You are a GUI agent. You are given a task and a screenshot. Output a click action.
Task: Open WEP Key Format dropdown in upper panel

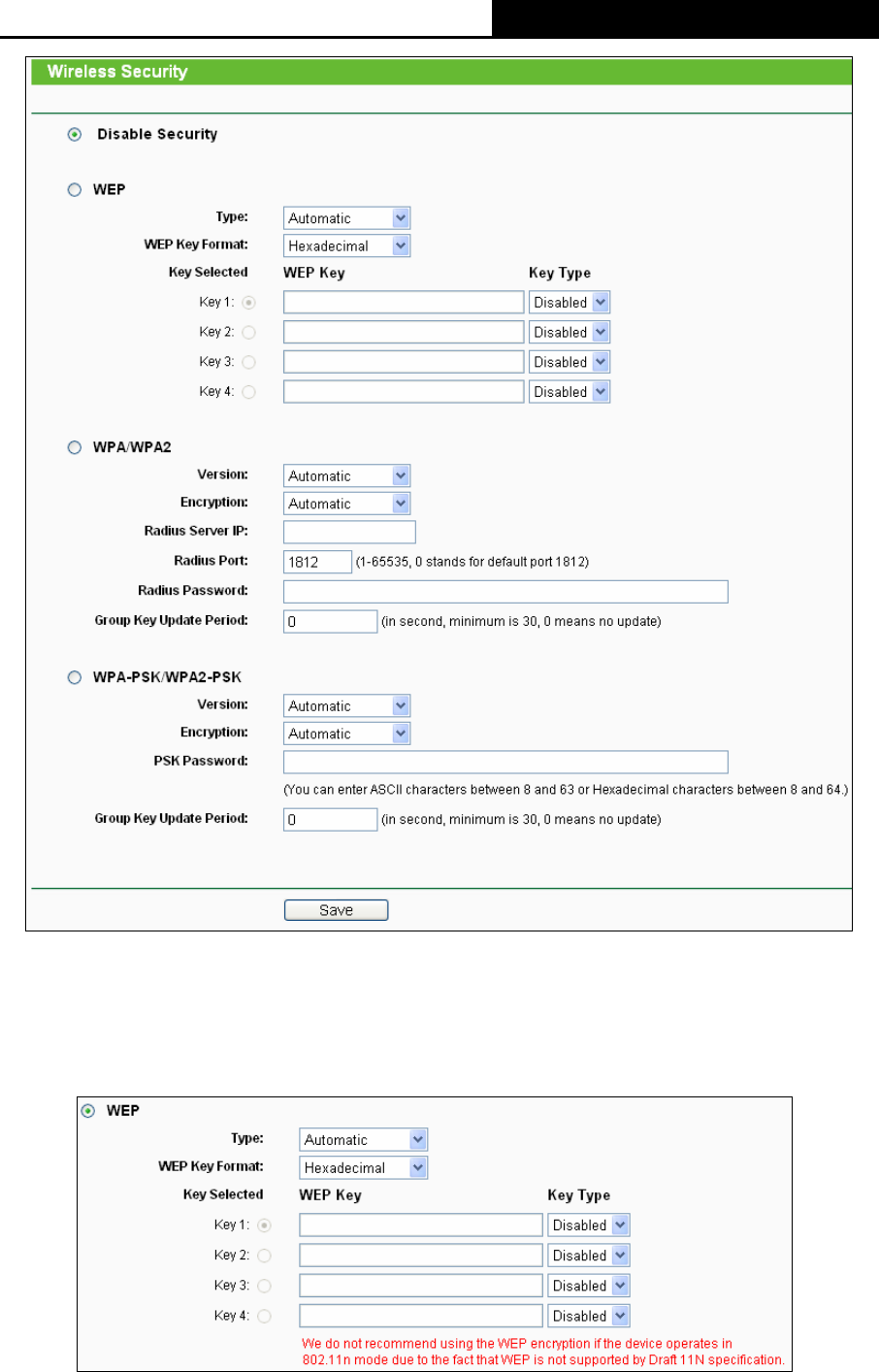[x=347, y=245]
